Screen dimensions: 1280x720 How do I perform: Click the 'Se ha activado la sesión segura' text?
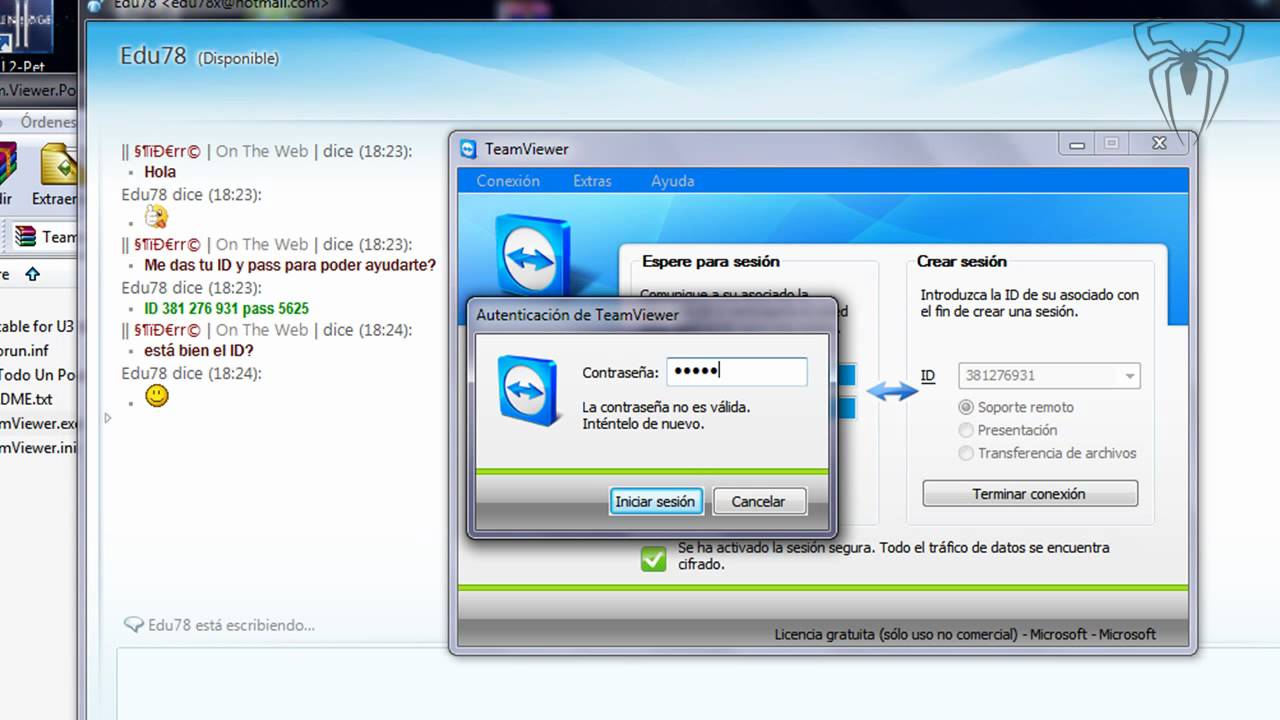[x=893, y=556]
